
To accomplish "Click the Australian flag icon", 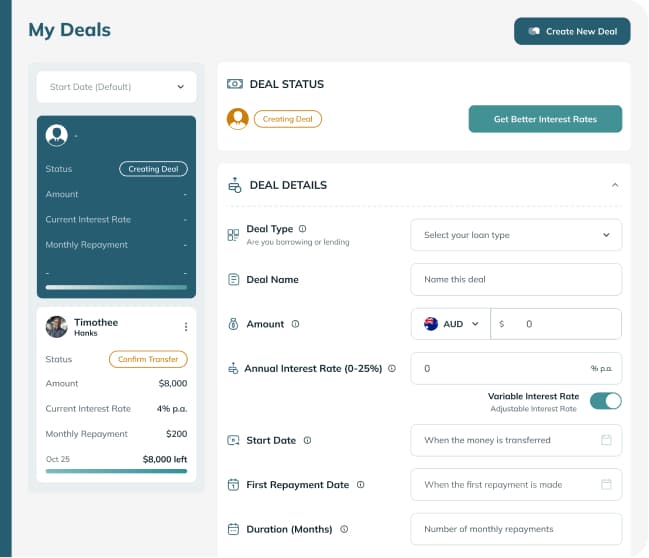I will click(x=431, y=324).
